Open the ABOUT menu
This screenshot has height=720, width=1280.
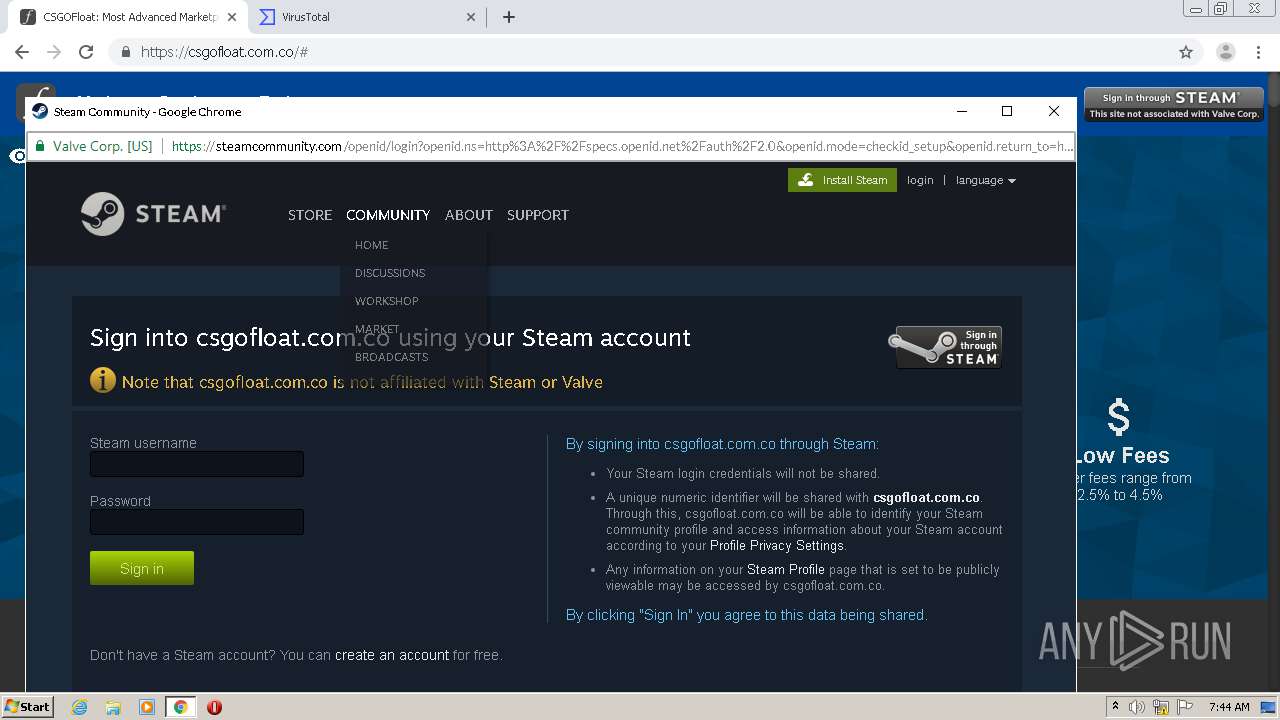tap(469, 215)
